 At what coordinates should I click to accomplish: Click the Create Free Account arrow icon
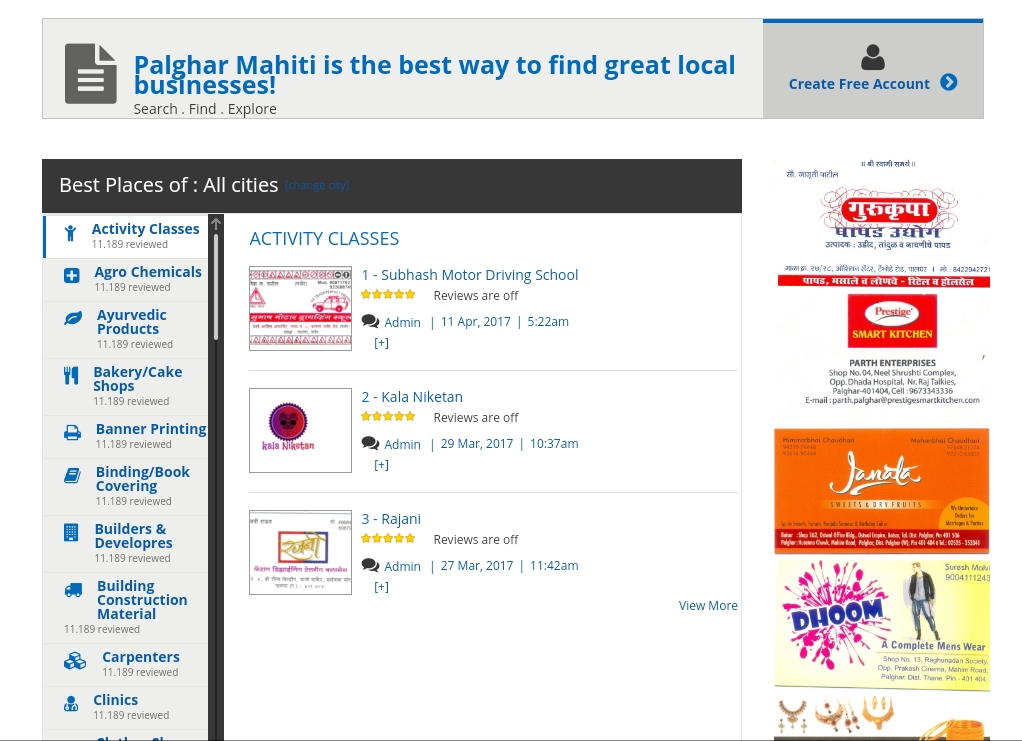[x=949, y=82]
